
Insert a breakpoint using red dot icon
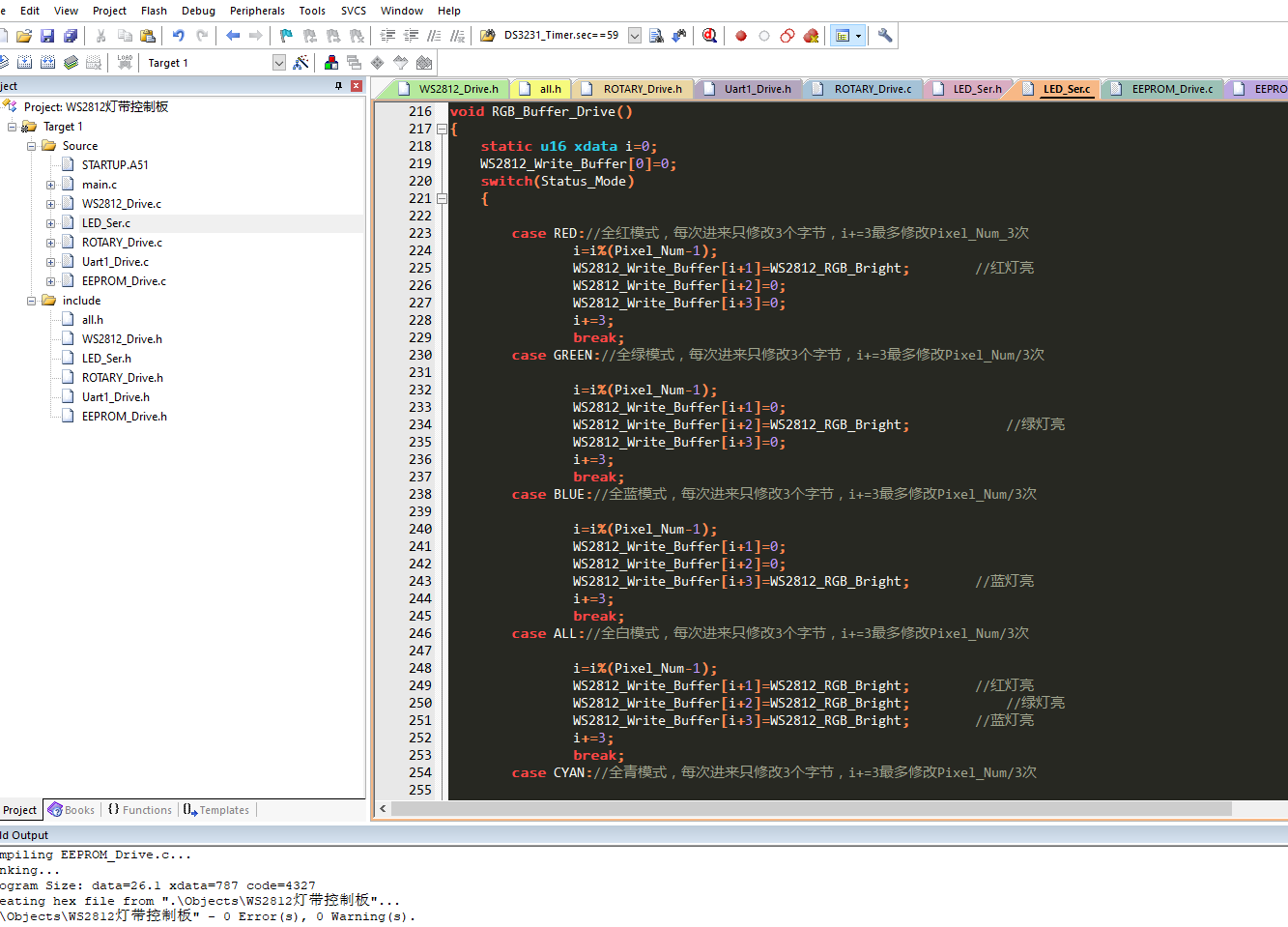[x=741, y=36]
